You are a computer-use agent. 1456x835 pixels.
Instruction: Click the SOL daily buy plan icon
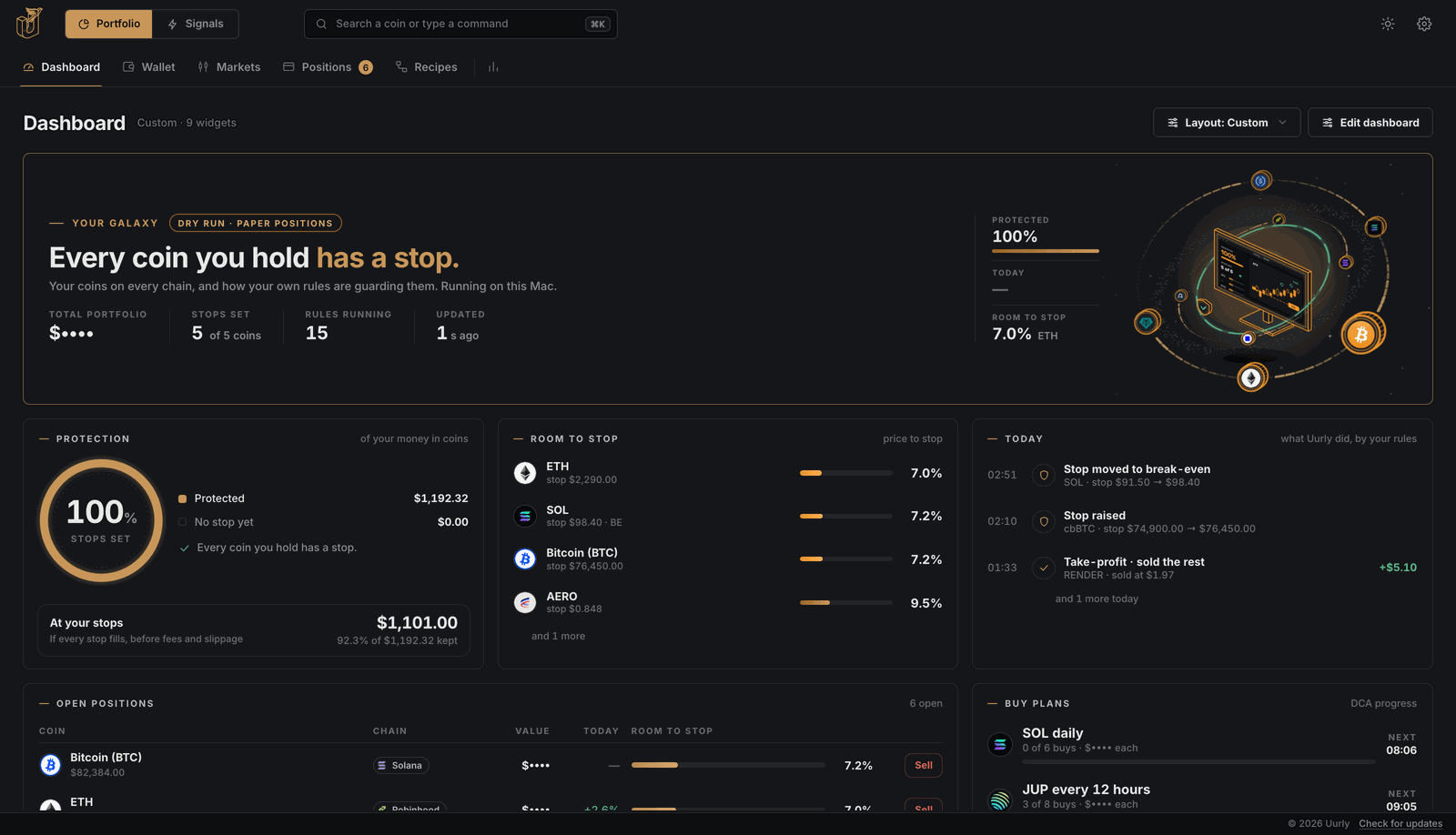(1000, 744)
